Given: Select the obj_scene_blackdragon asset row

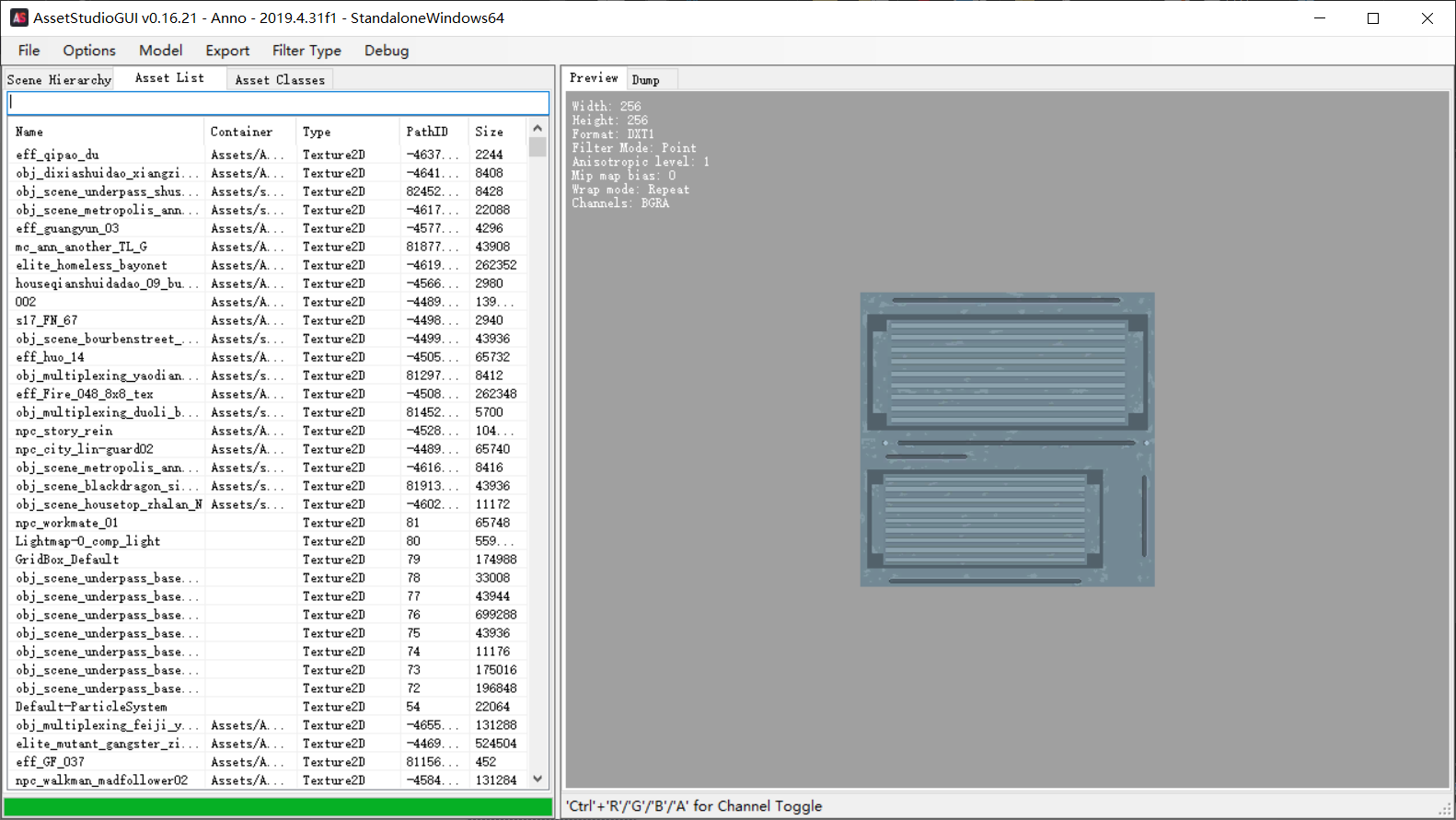Looking at the screenshot, I should tap(267, 486).
